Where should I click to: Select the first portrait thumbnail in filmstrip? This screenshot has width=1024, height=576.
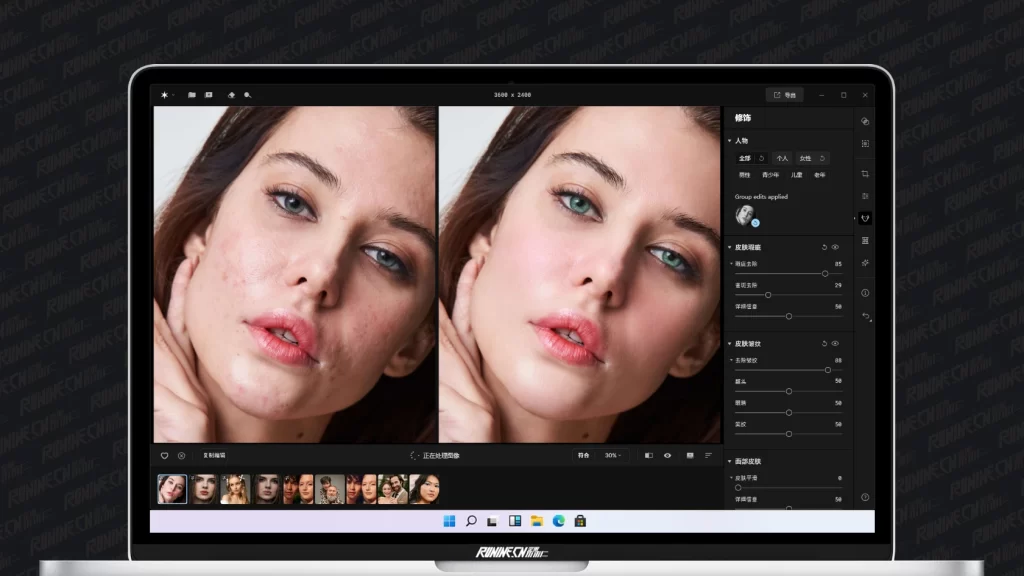click(172, 489)
